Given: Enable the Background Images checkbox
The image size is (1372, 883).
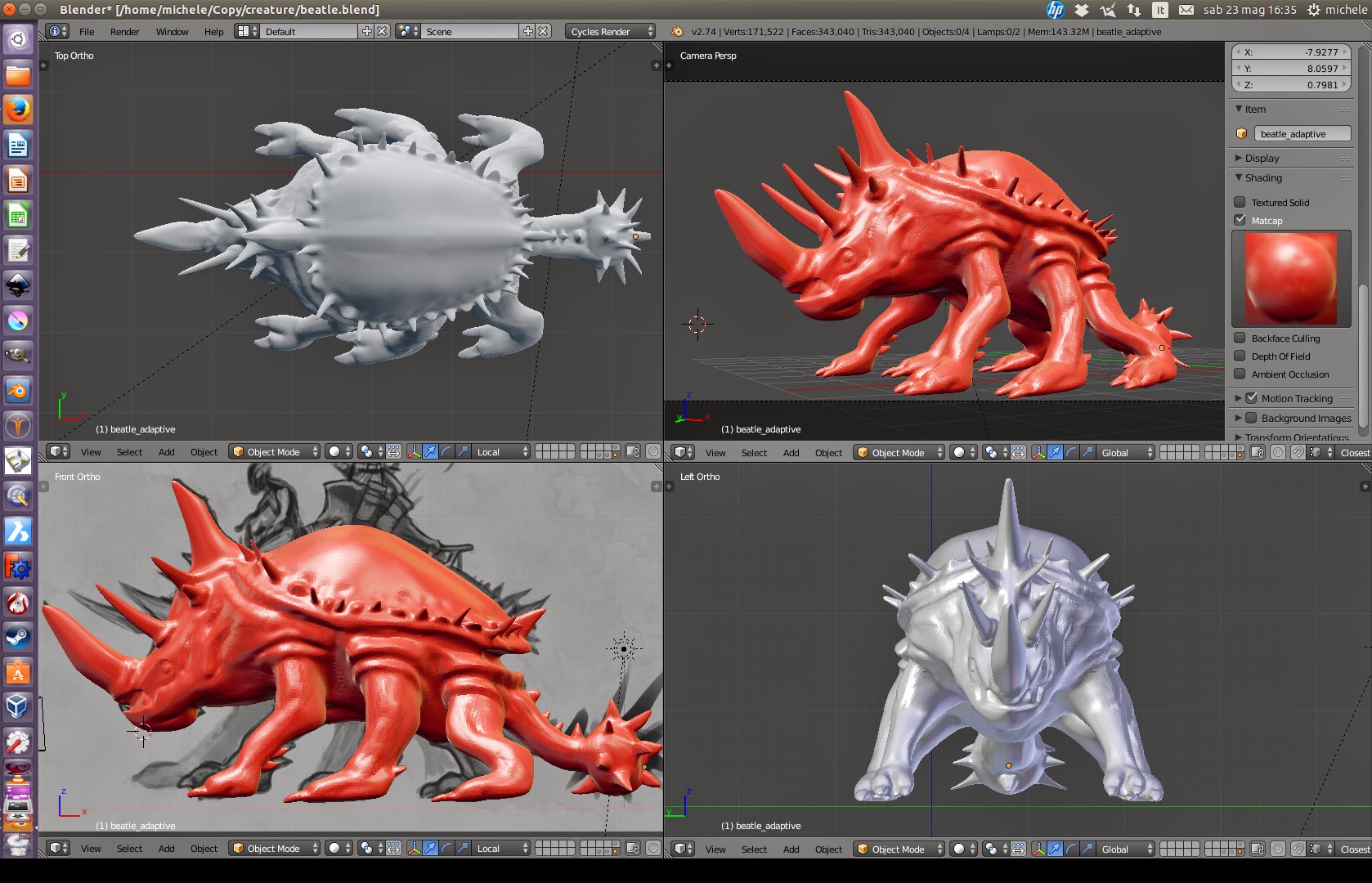Looking at the screenshot, I should click(1251, 418).
